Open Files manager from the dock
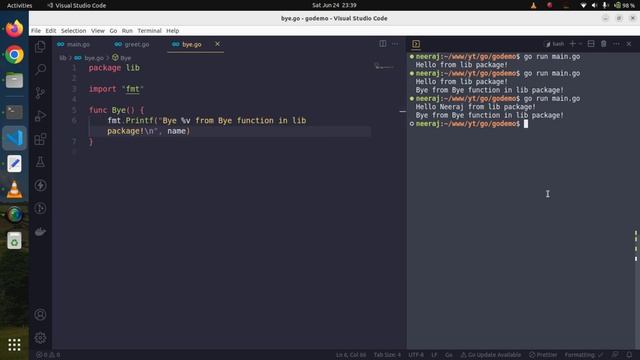The height and width of the screenshot is (360, 640). point(14,80)
